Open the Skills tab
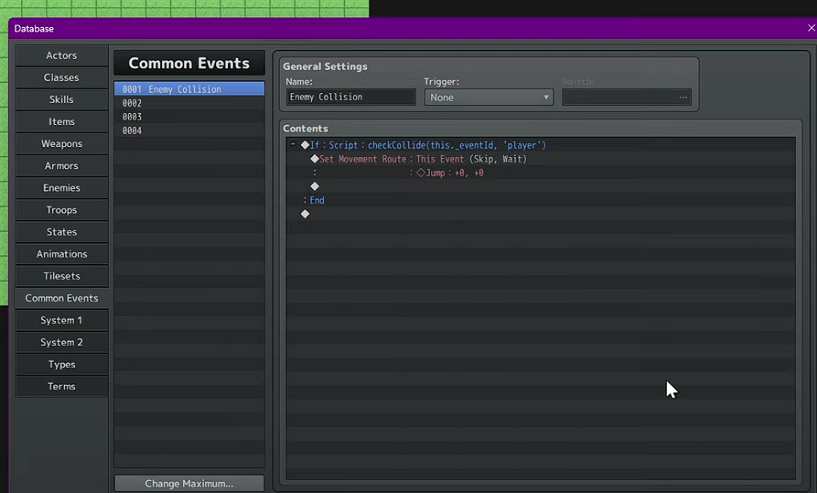Image resolution: width=817 pixels, height=493 pixels. [x=61, y=99]
